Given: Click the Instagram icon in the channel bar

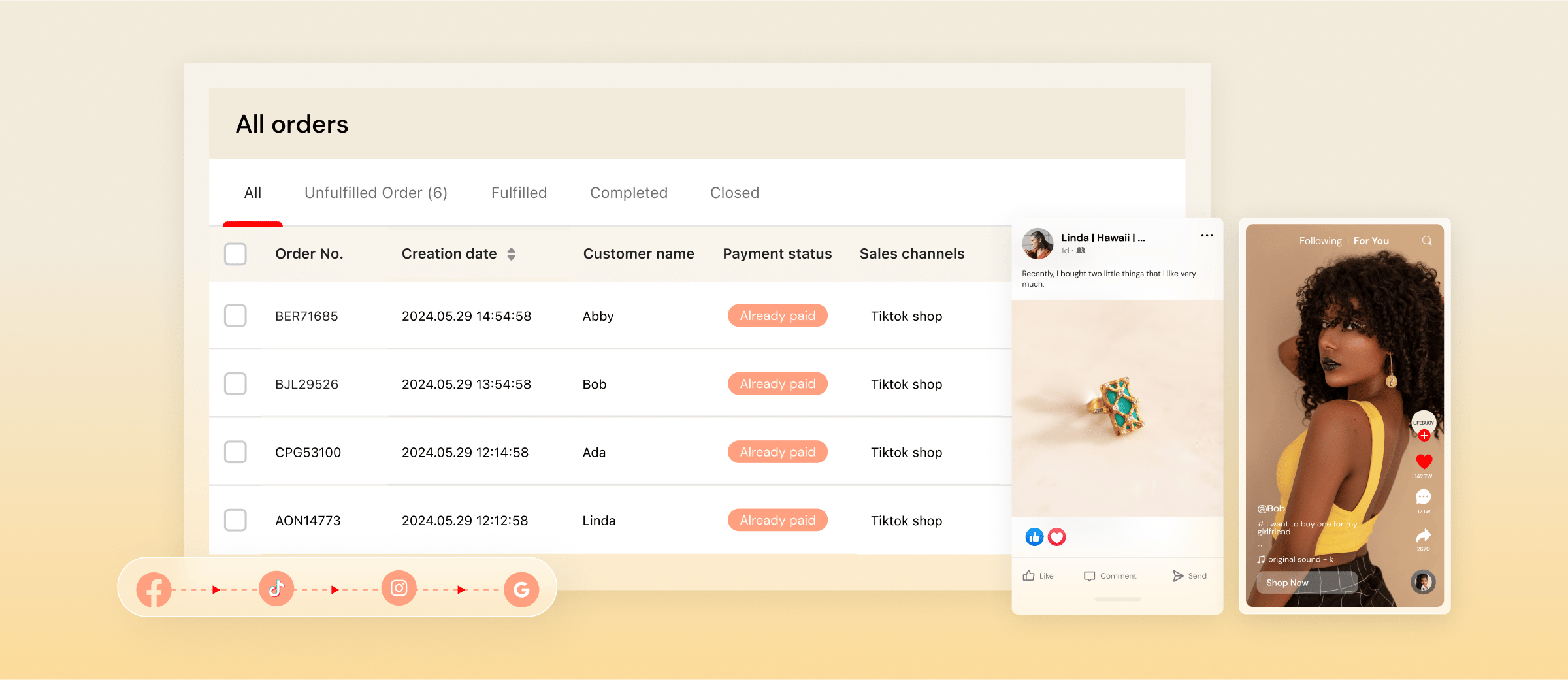Looking at the screenshot, I should pos(399,589).
